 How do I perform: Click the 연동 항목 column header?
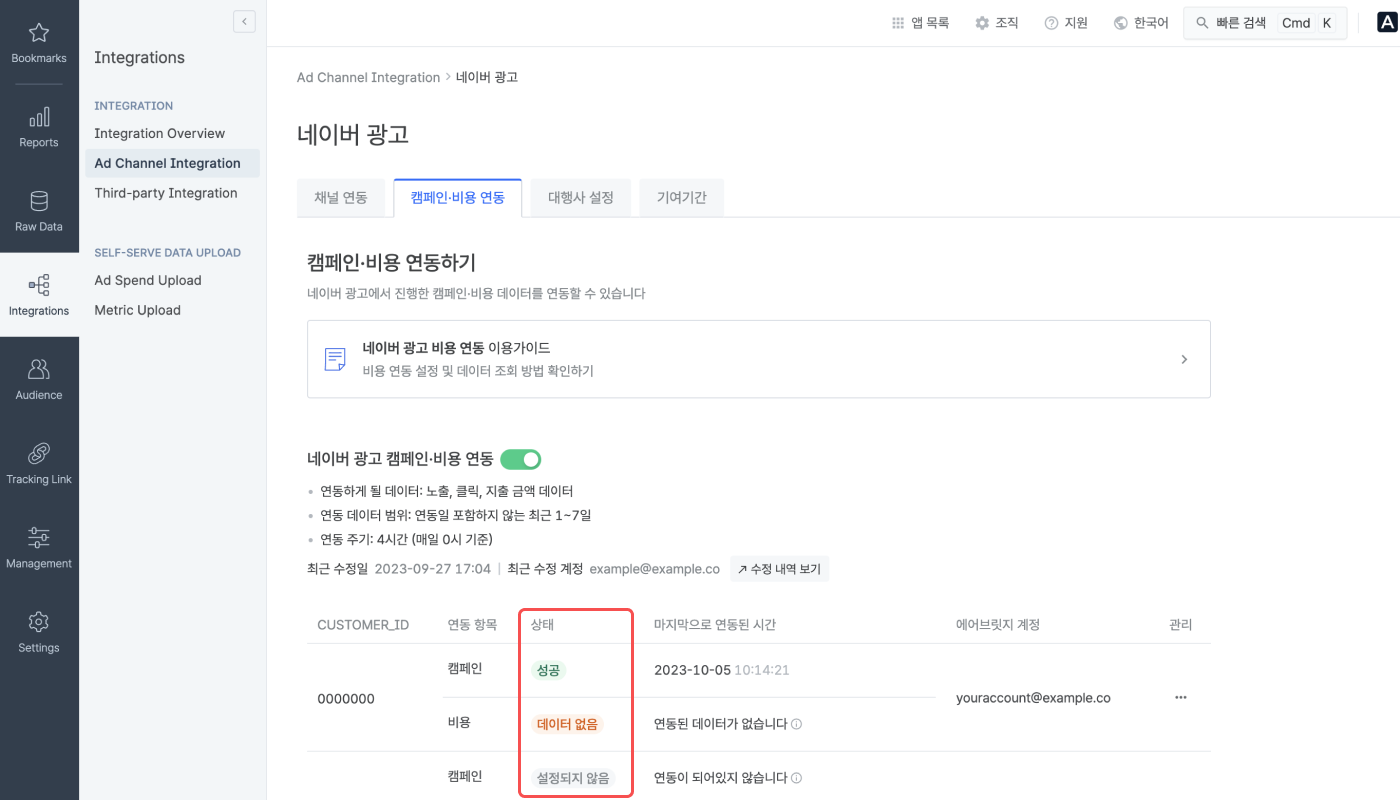pos(472,625)
